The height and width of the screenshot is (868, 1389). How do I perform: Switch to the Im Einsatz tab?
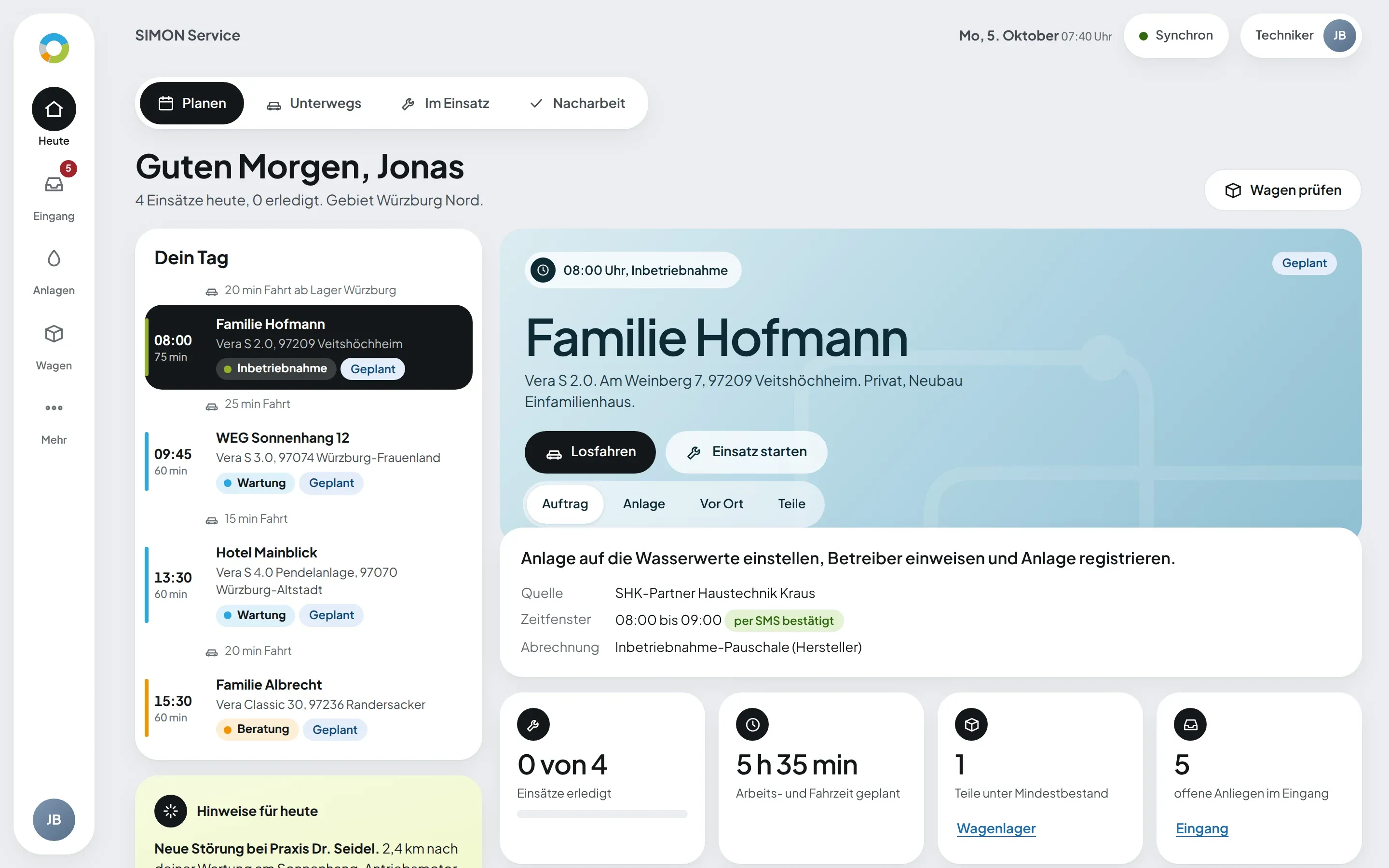coord(446,103)
